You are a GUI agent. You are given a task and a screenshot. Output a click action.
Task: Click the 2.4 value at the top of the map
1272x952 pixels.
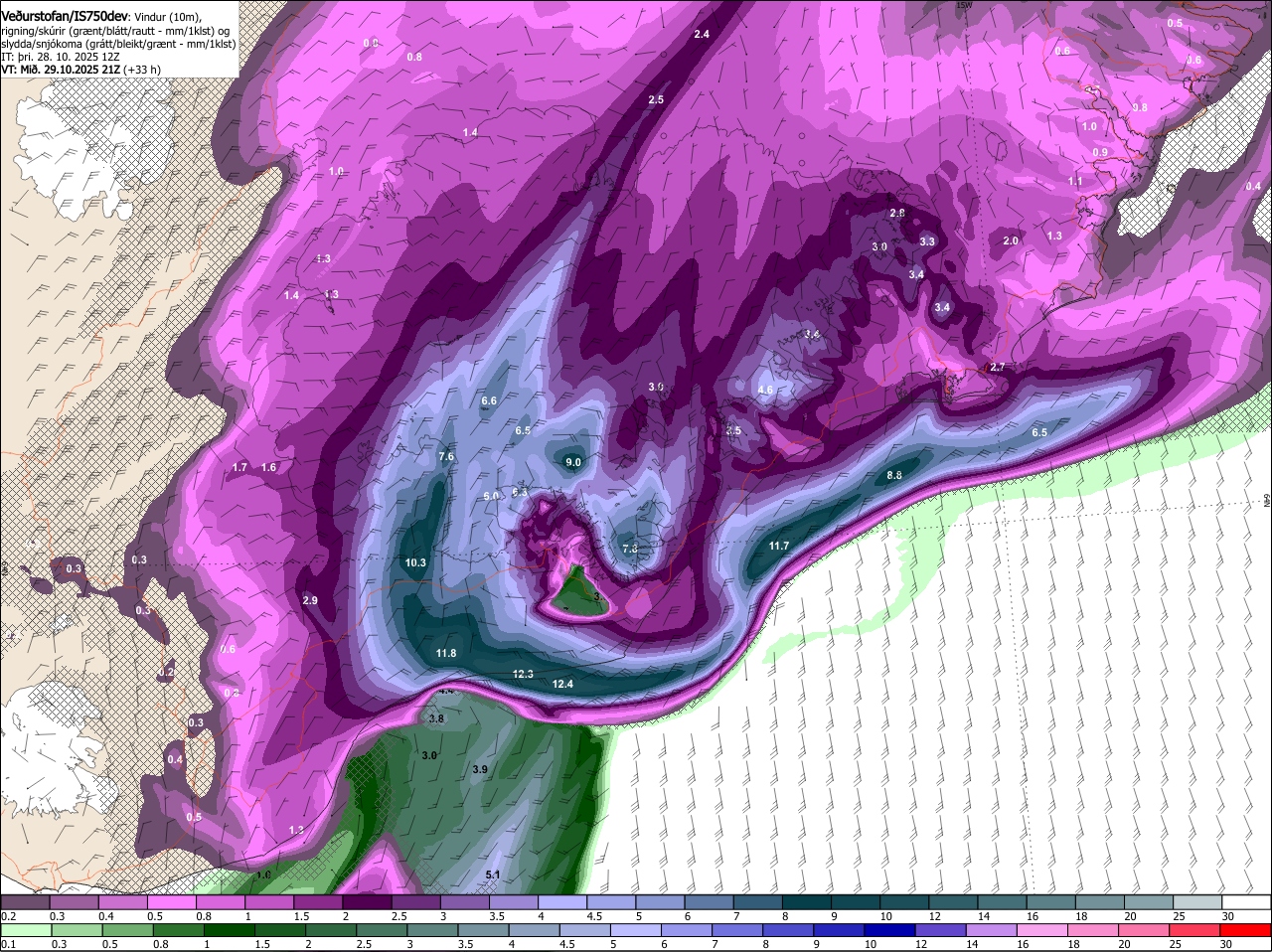click(x=702, y=34)
